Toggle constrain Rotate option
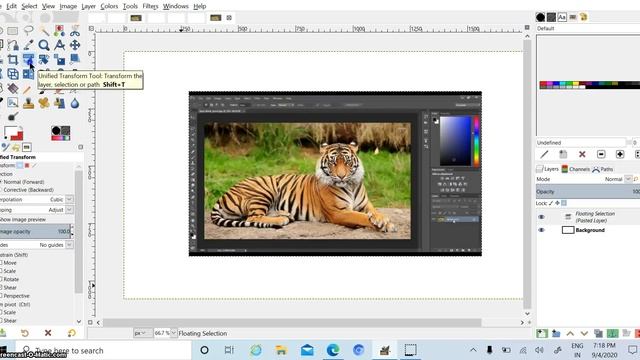This screenshot has width=640, height=360. click(10, 279)
